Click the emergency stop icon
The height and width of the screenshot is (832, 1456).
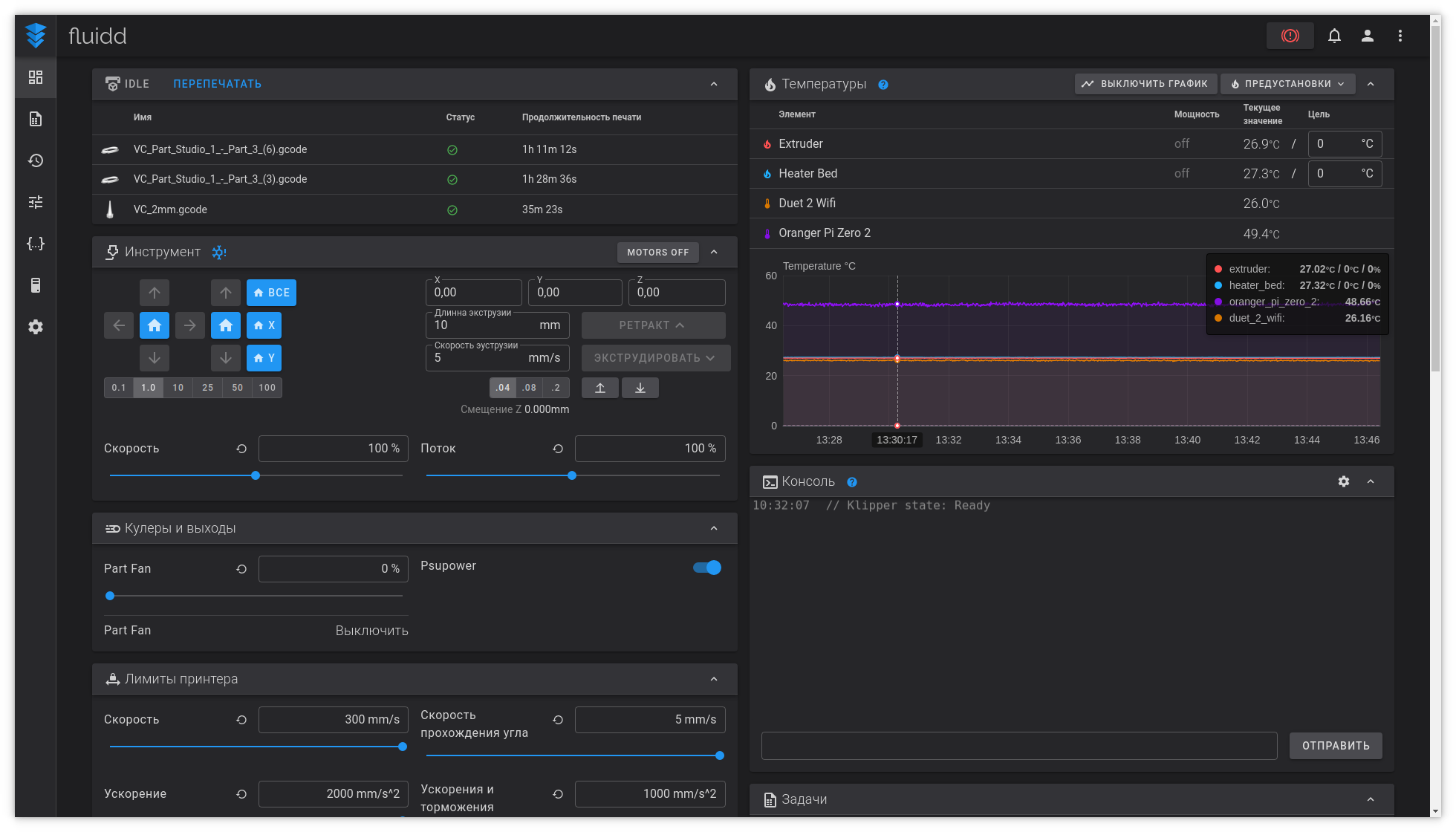[x=1290, y=36]
